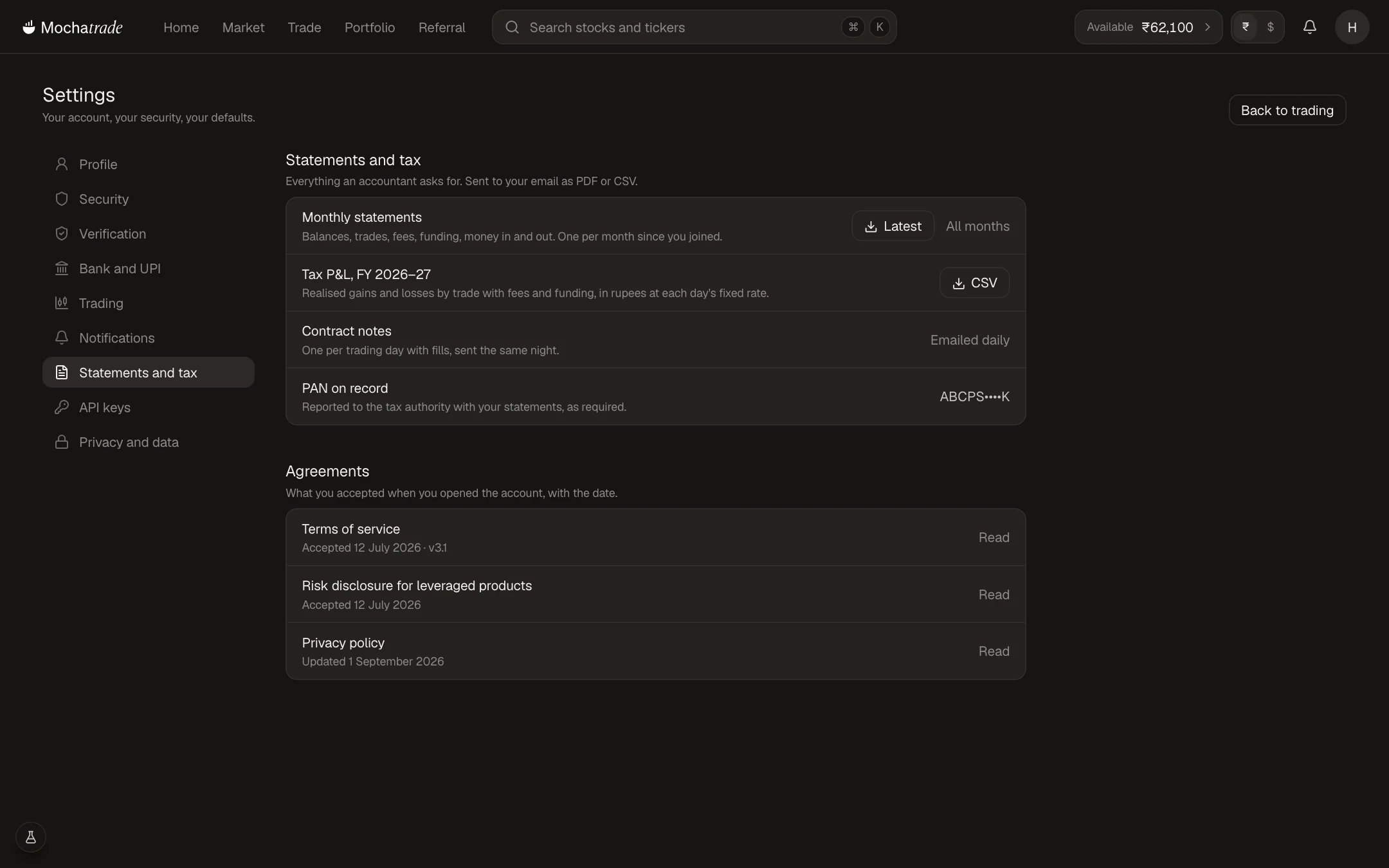The height and width of the screenshot is (868, 1389).
Task: Open notifications bell in top bar
Action: (x=1309, y=27)
